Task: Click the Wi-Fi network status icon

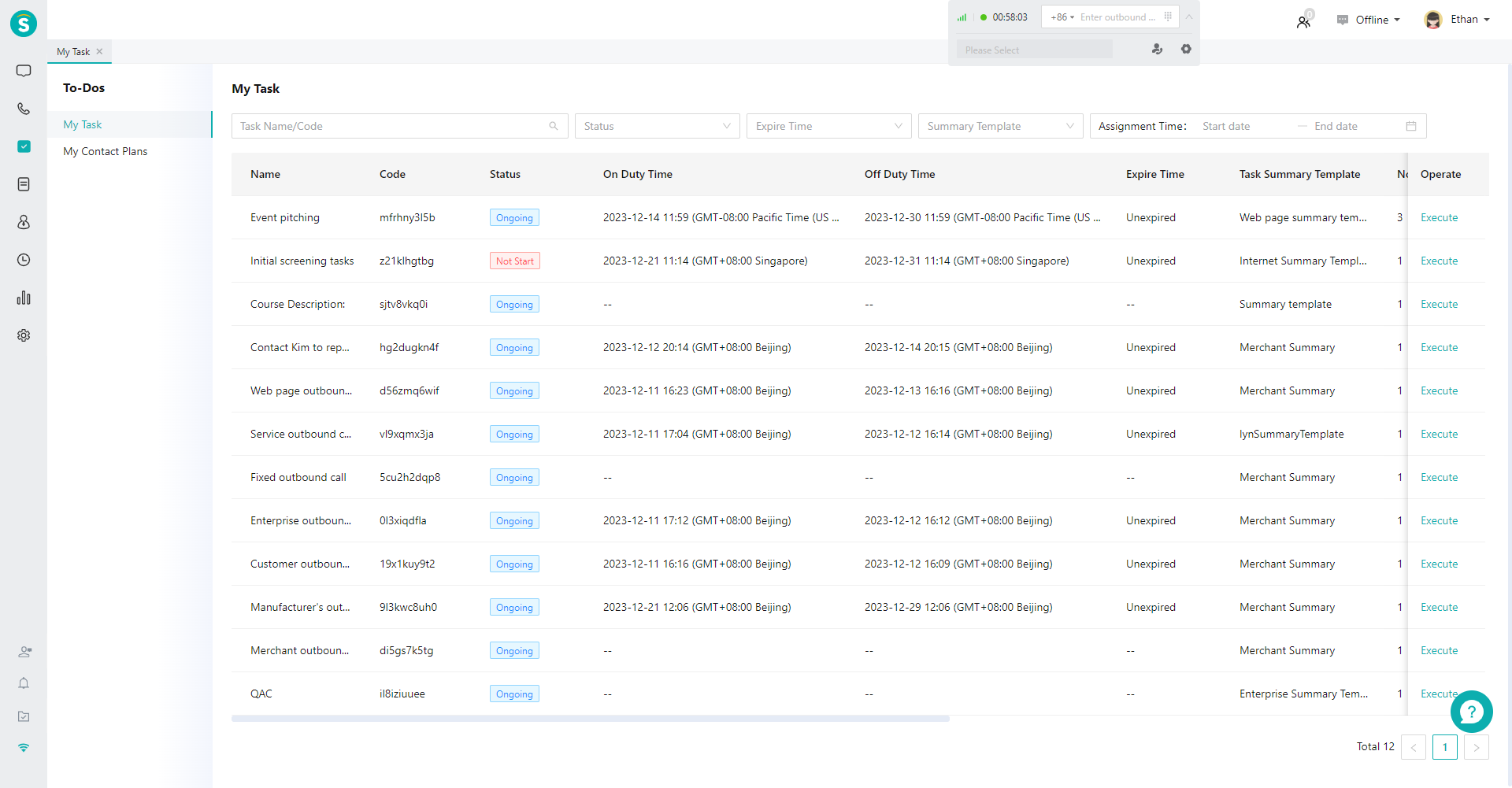Action: point(24,748)
